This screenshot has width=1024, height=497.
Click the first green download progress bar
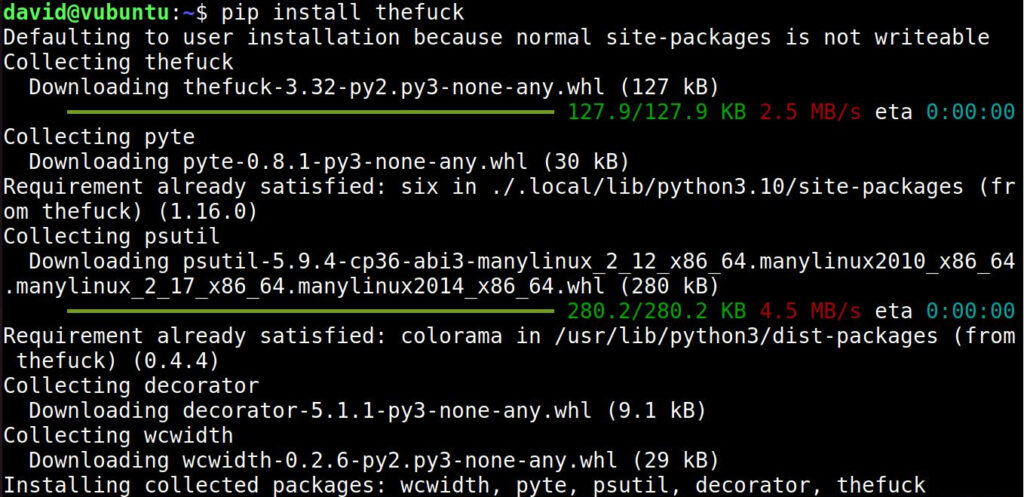(311, 112)
